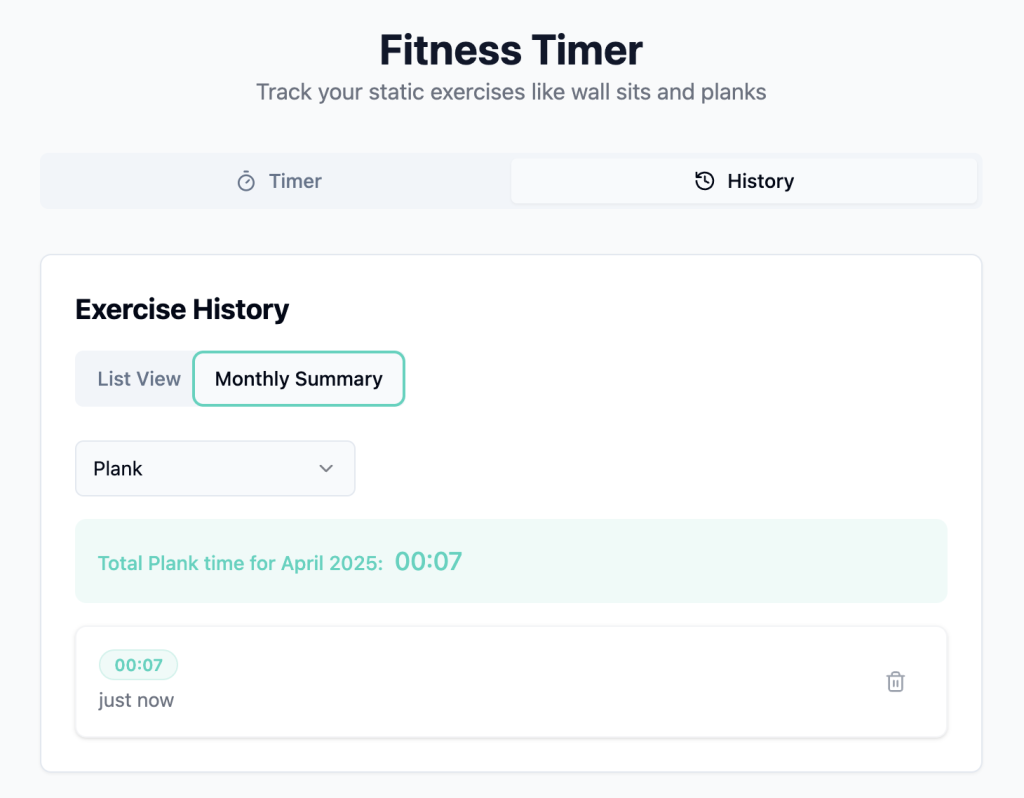Click the Exercise History heading
Viewport: 1024px width, 798px height.
pos(182,309)
